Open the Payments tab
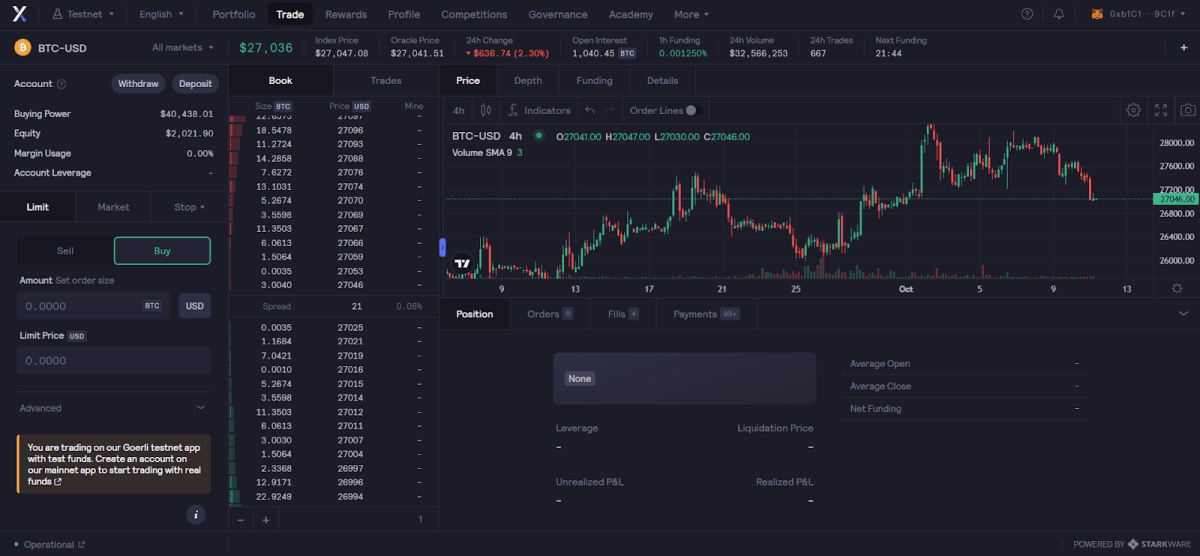1200x556 pixels. tap(706, 314)
